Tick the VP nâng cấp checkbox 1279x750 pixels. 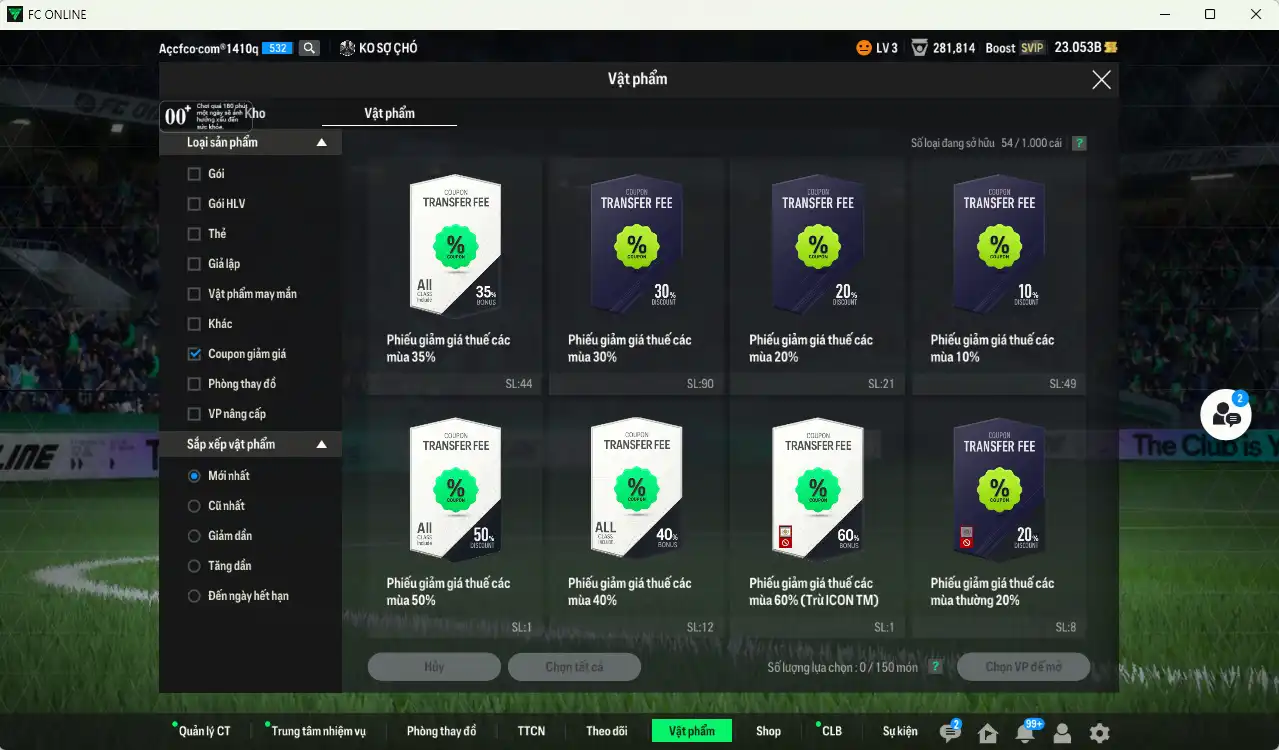(194, 414)
